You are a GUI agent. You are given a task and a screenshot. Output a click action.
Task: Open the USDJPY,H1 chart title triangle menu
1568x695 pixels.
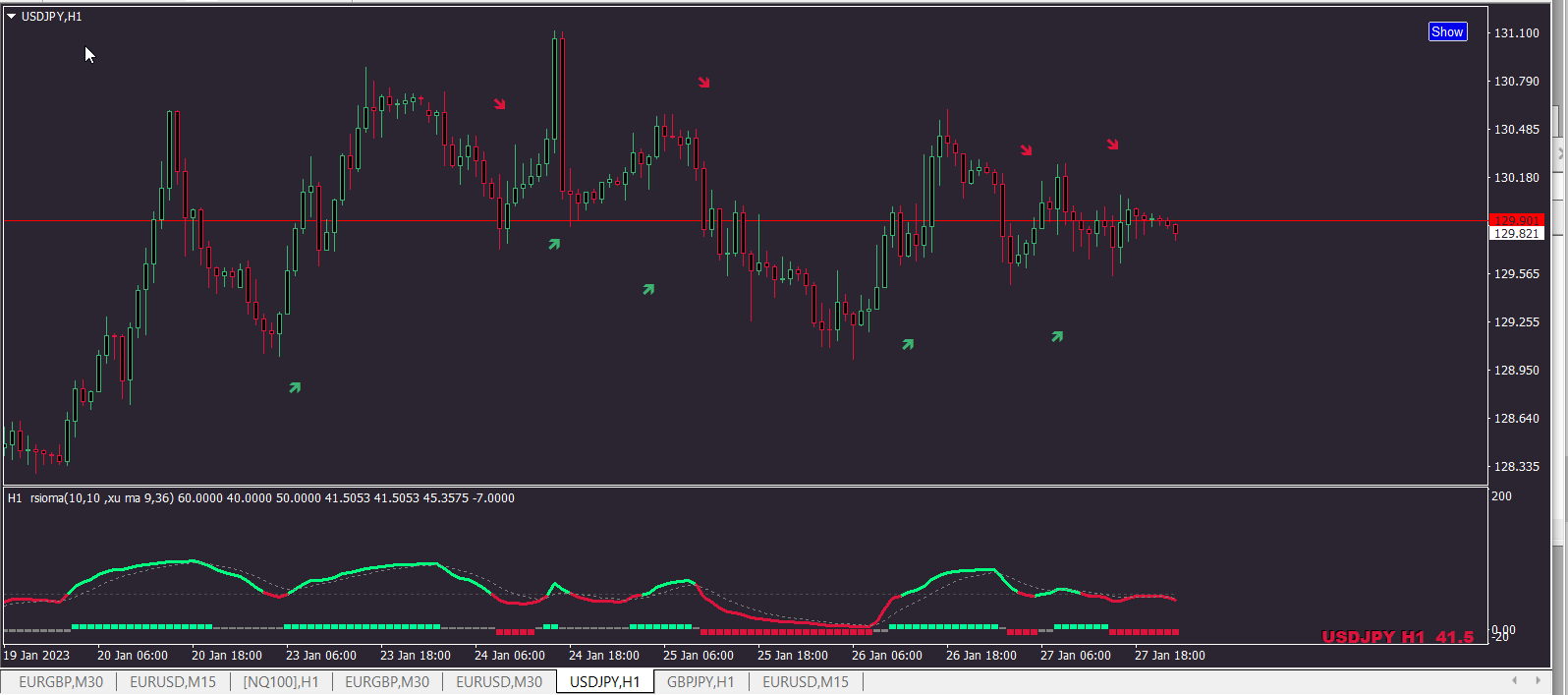12,17
